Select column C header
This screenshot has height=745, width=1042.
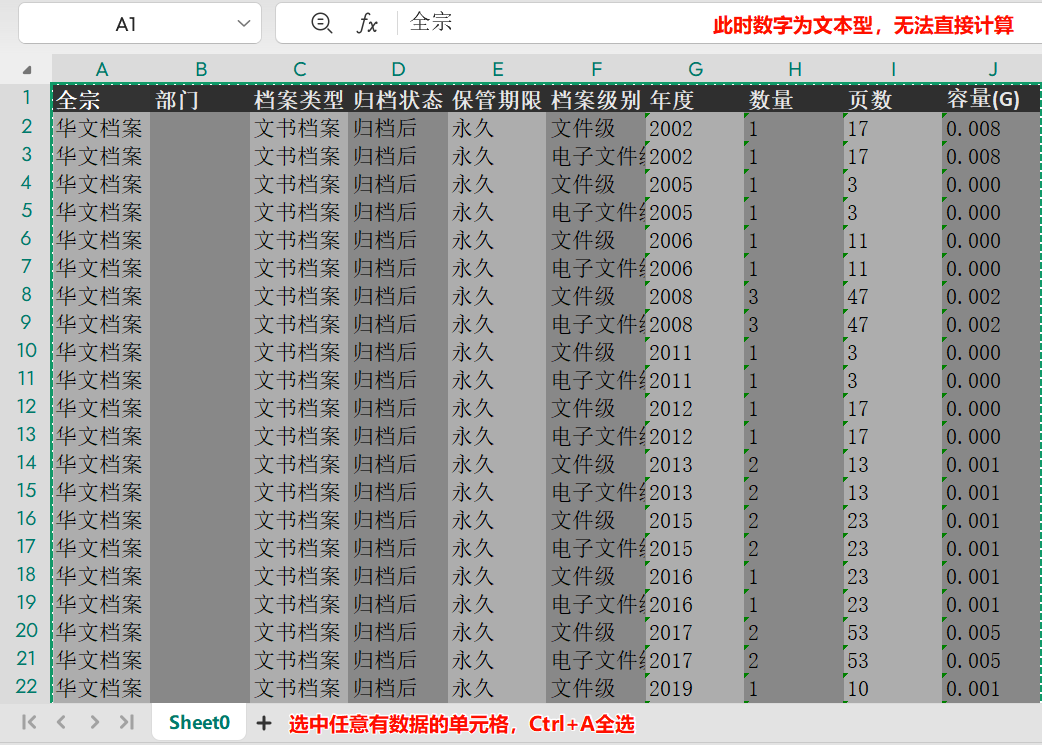click(x=299, y=69)
